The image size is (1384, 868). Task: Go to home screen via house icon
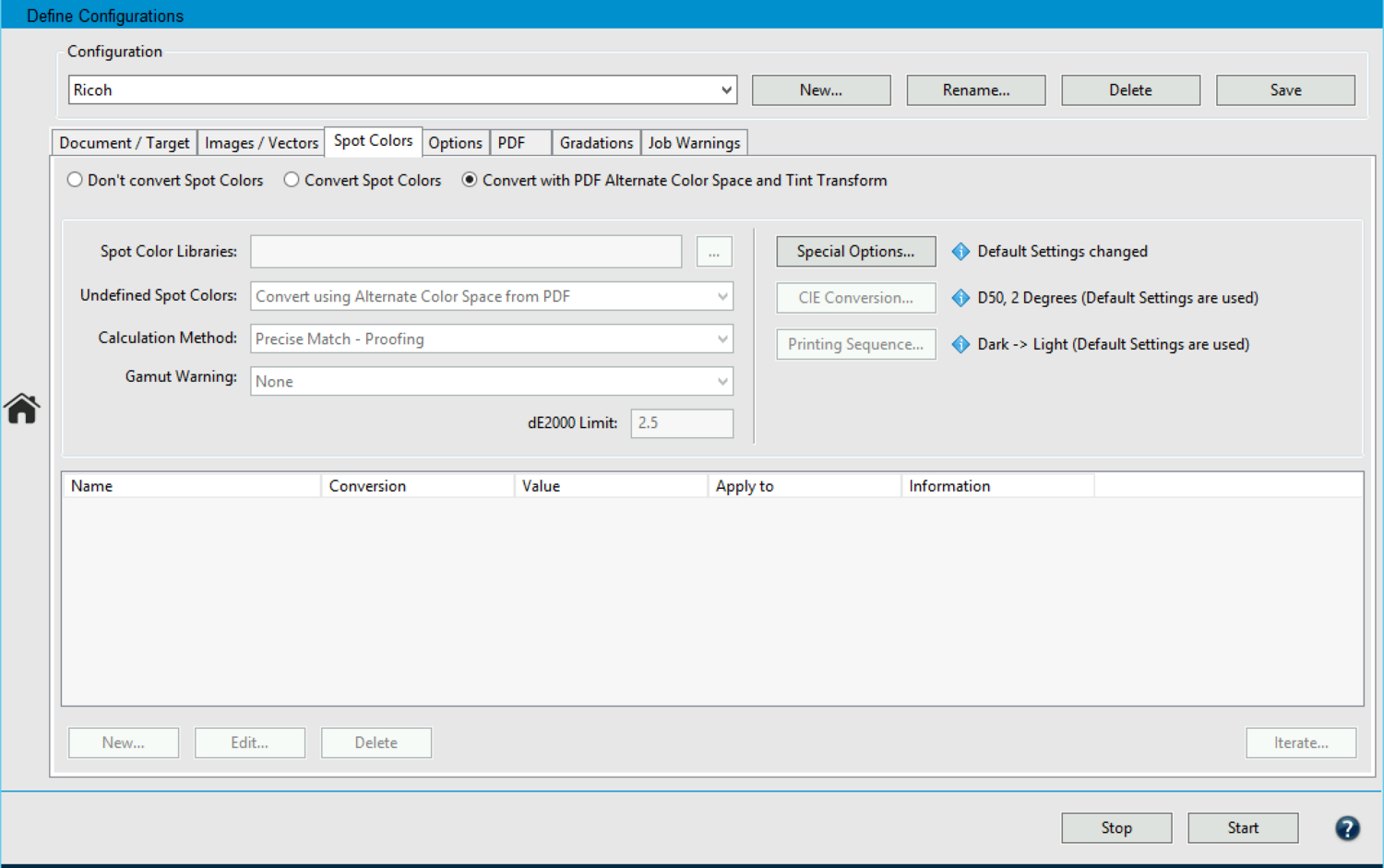(x=22, y=408)
